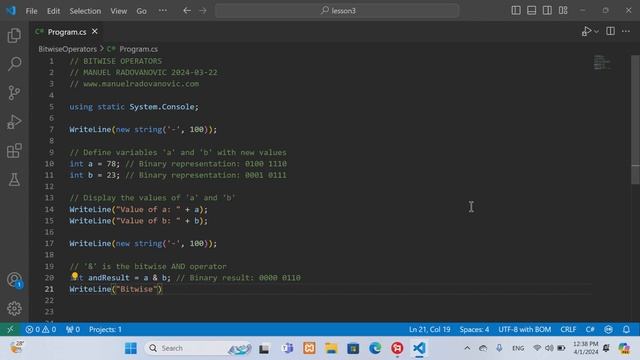
Task: Toggle the primary side bar layout icon
Action: coord(516,11)
